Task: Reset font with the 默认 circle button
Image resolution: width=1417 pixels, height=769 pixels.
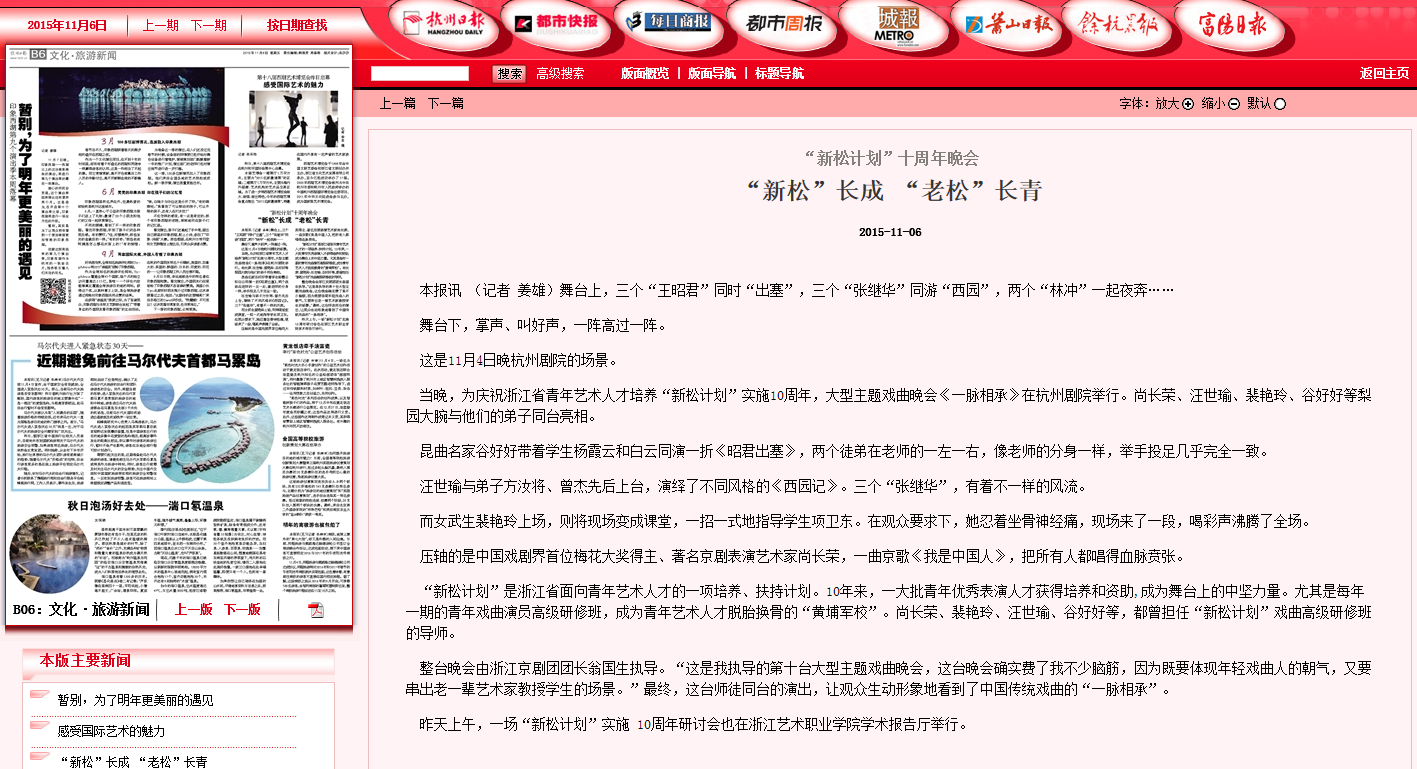Action: click(x=1280, y=103)
